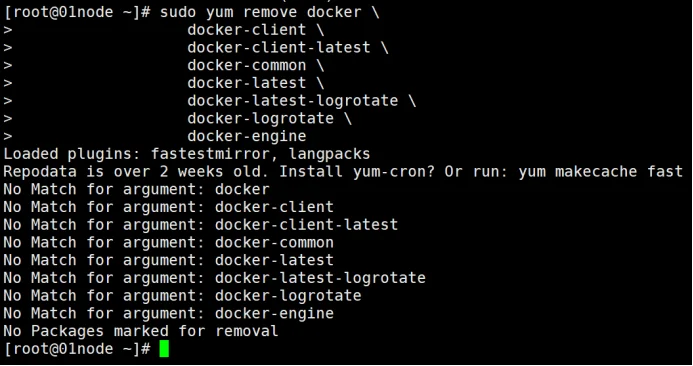Click 'No Match for argument: docker-client' line
This screenshot has width=693, height=366.
(x=168, y=207)
